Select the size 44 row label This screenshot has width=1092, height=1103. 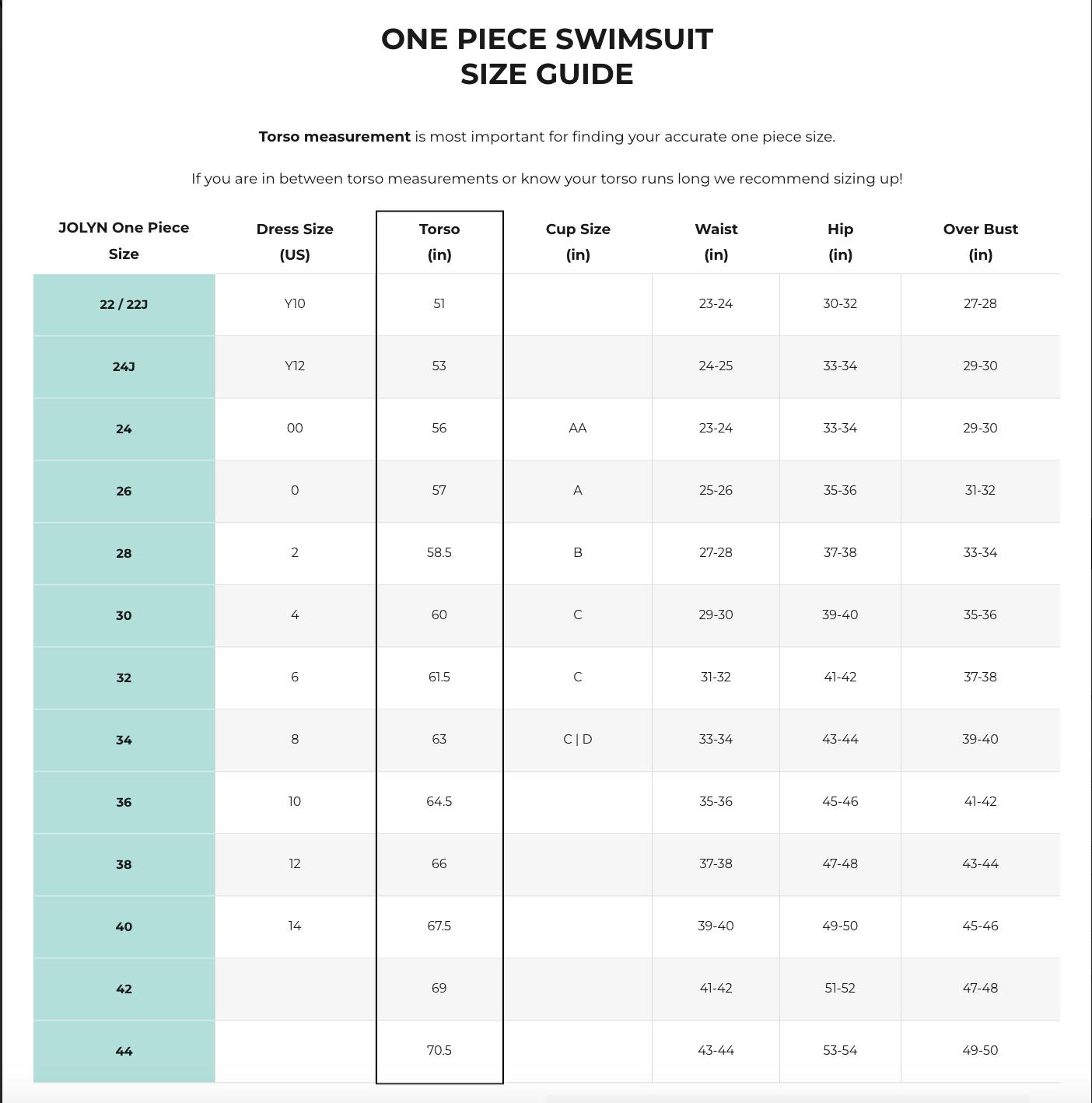tap(124, 1051)
